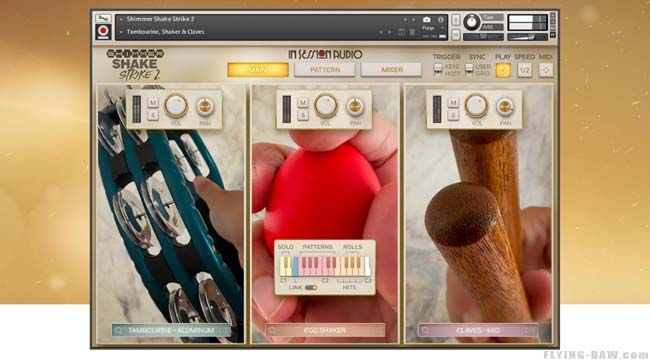This screenshot has height=360, width=650.
Task: Open the Kontakt wrench edit icon
Action: 103,19
